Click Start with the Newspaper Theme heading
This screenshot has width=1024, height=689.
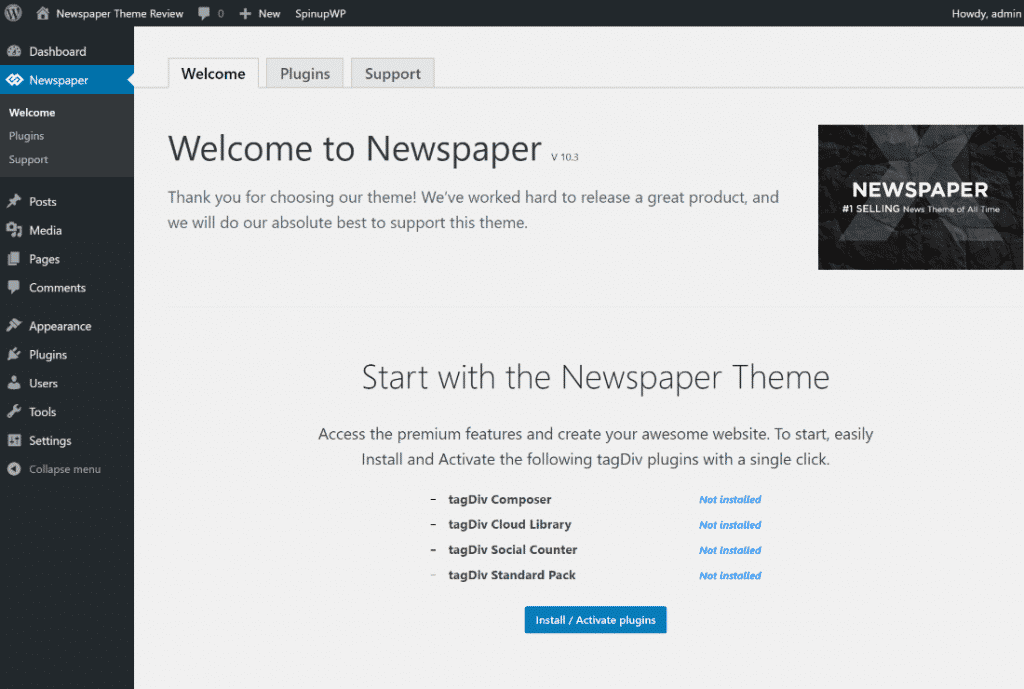tap(596, 377)
